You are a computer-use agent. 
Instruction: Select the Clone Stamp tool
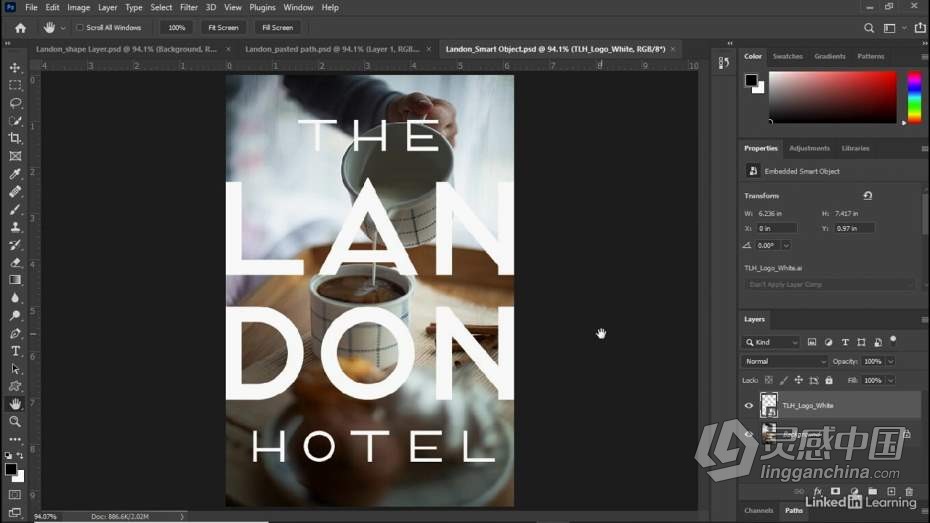click(15, 227)
